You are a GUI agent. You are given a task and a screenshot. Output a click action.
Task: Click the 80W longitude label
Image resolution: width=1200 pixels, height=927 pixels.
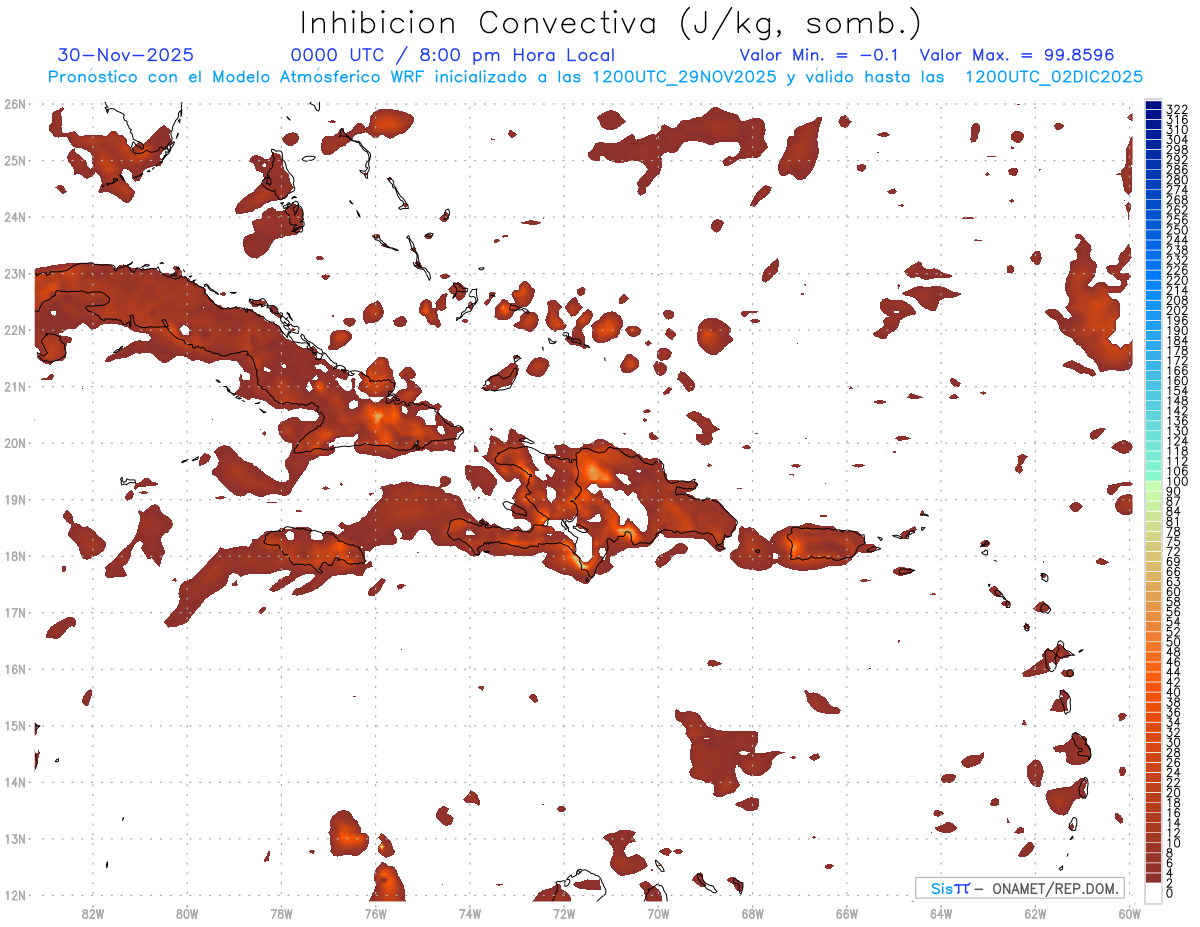[x=187, y=913]
